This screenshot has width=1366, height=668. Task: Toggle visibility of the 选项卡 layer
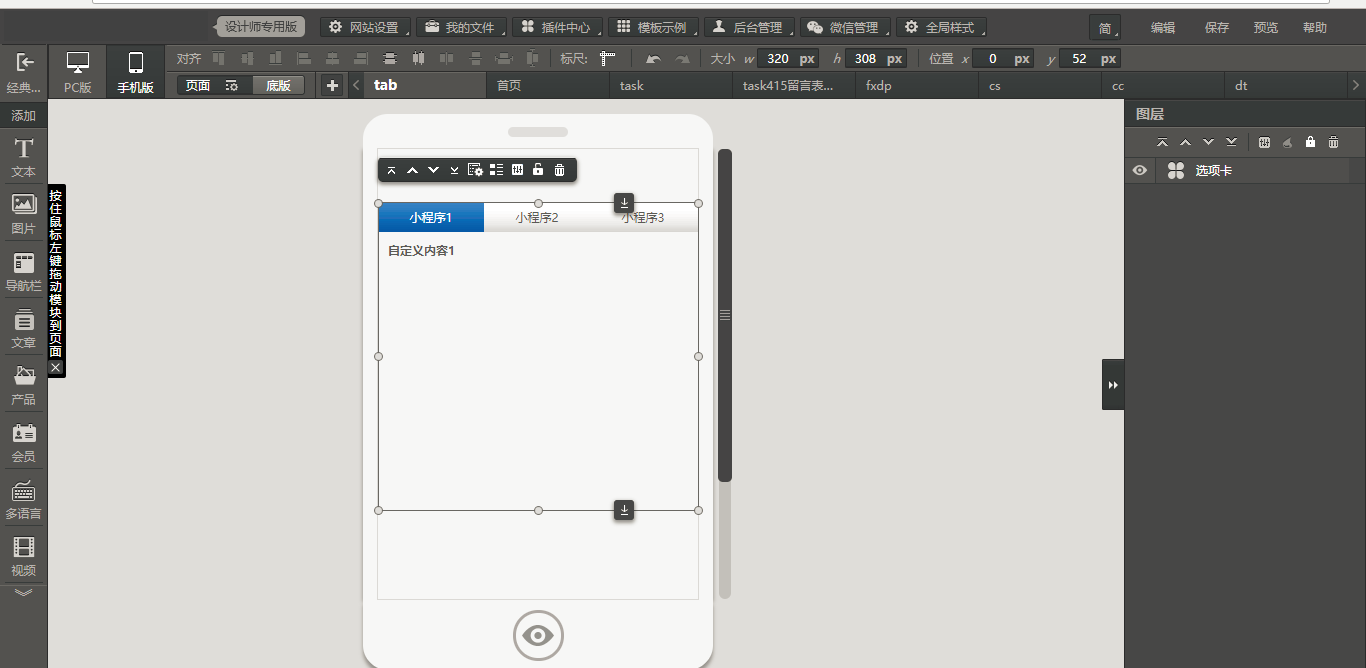1139,171
